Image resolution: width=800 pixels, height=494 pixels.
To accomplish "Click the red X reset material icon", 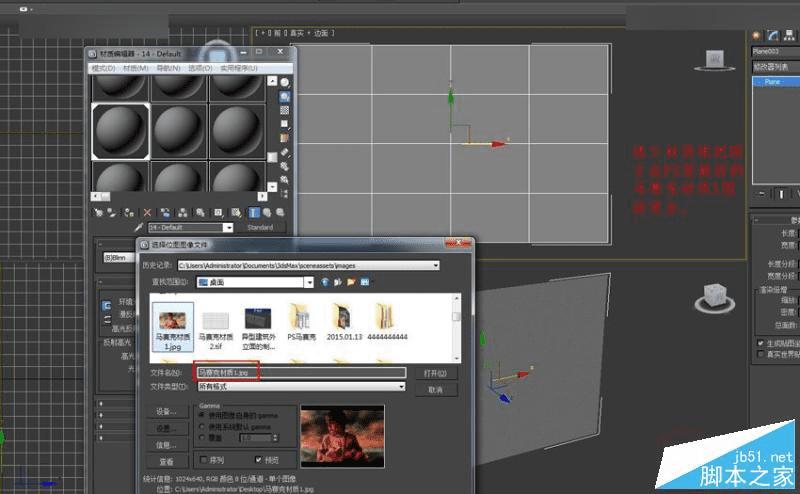I will (x=147, y=212).
